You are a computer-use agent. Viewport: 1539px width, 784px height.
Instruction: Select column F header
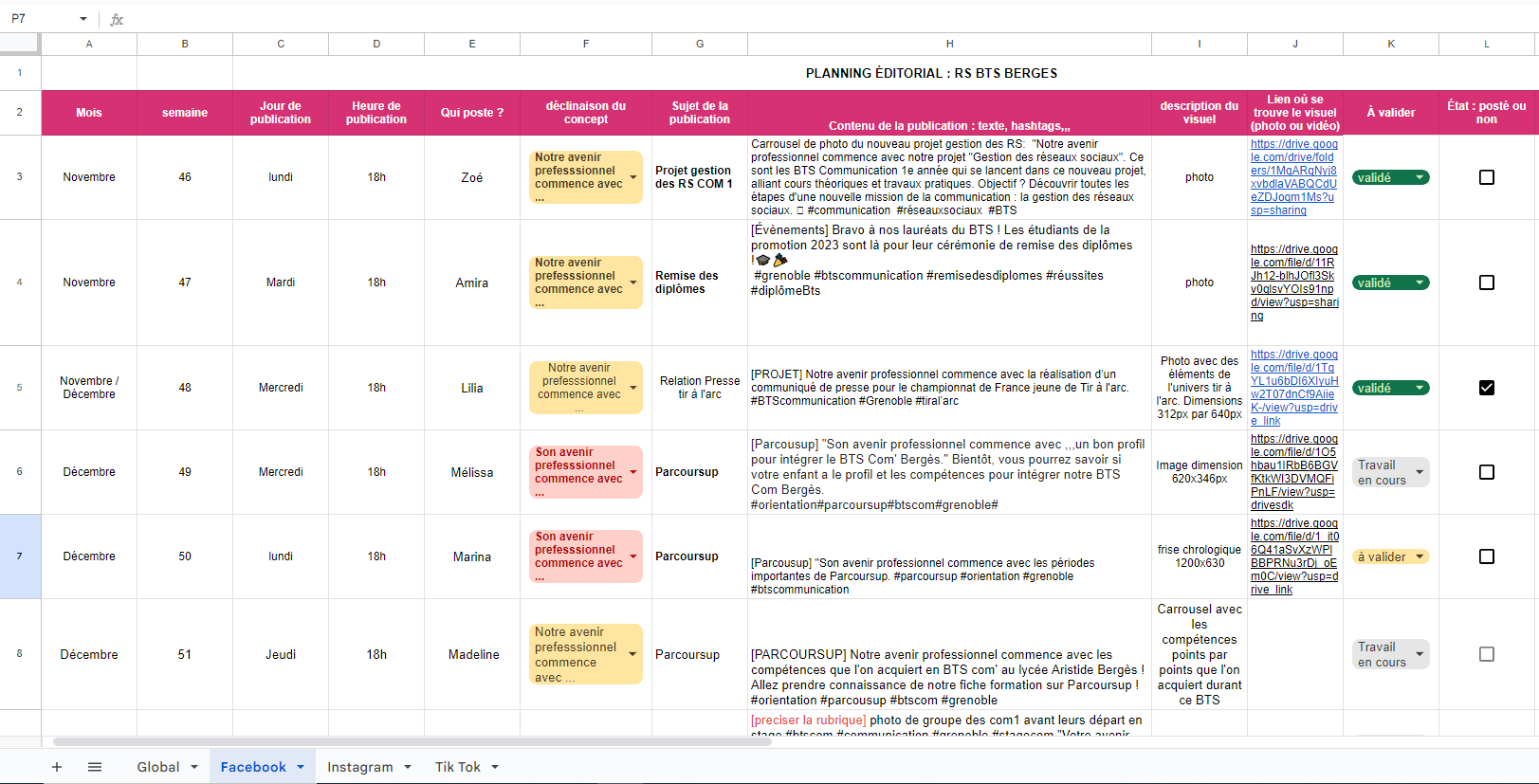[586, 44]
